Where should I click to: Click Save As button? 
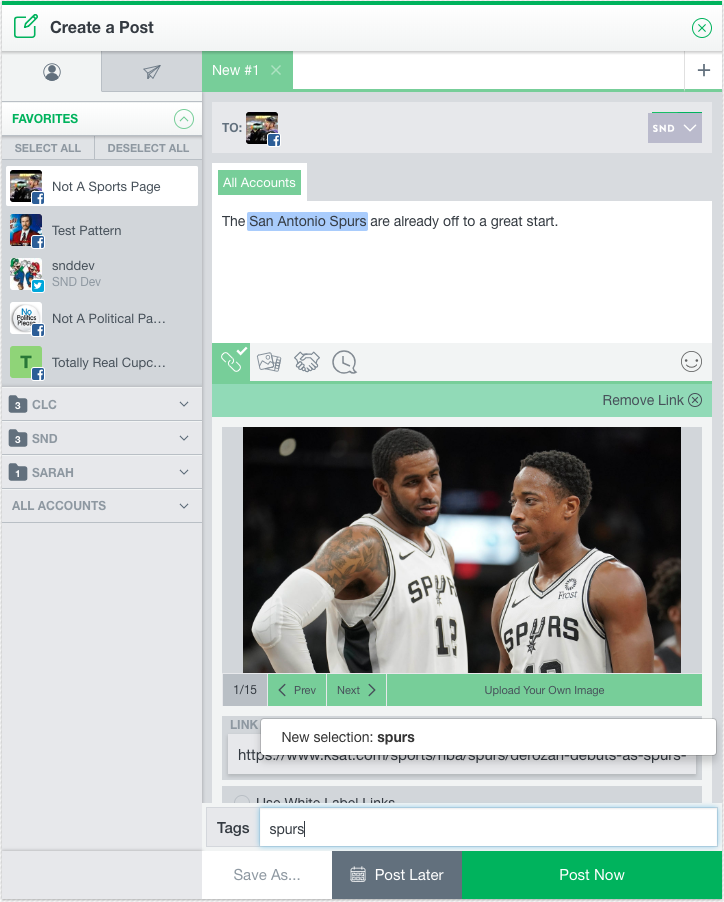tap(267, 875)
